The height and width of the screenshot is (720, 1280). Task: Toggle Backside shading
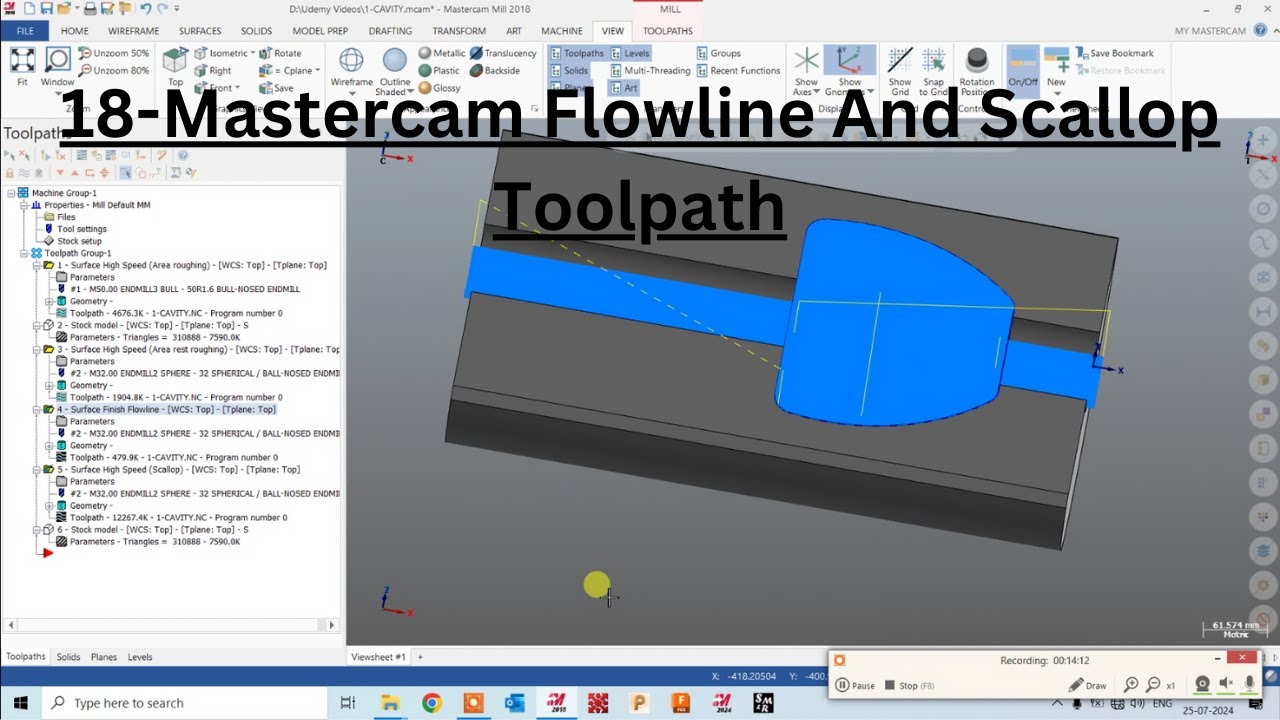pos(495,71)
